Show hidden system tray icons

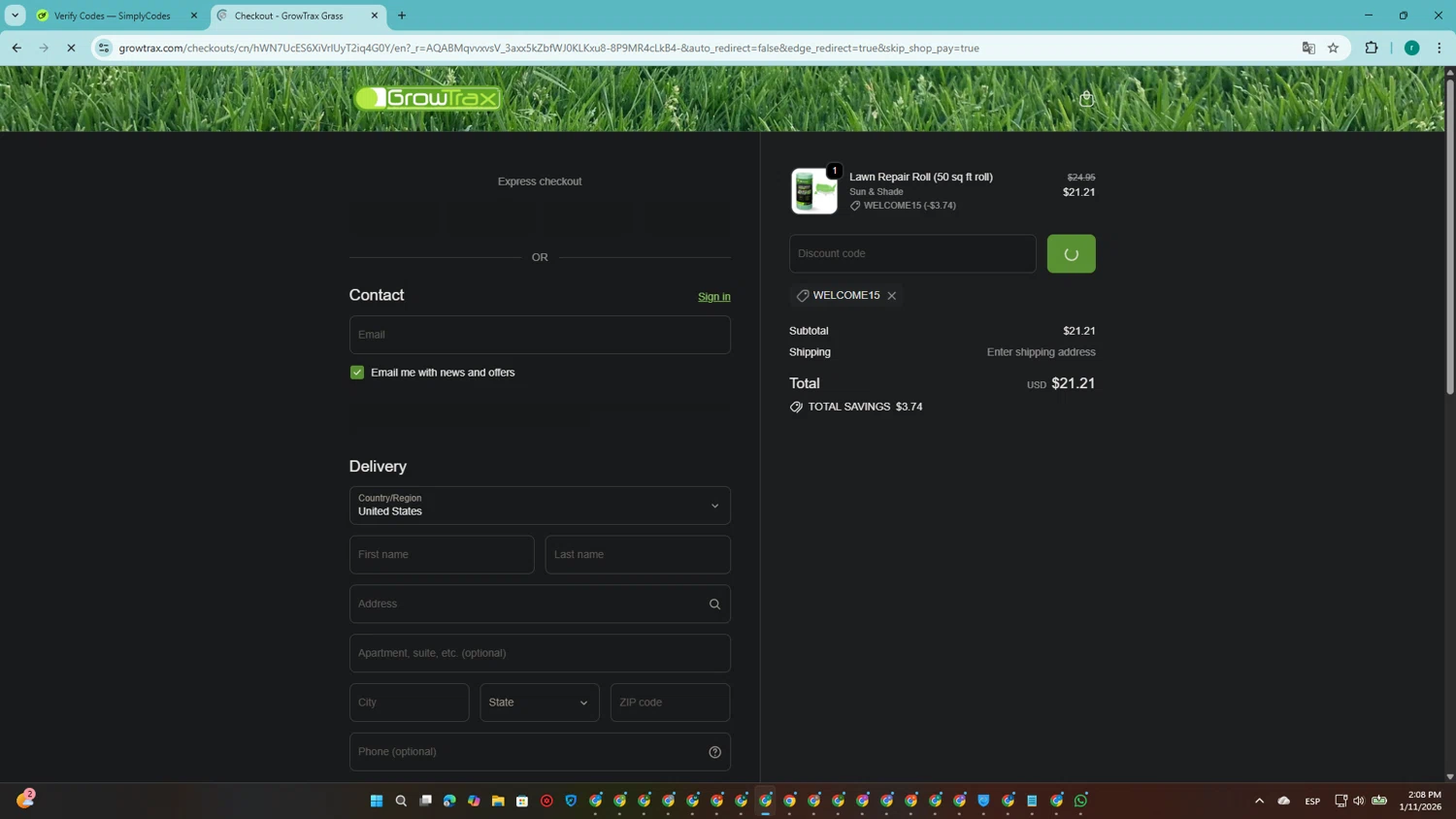click(1259, 801)
